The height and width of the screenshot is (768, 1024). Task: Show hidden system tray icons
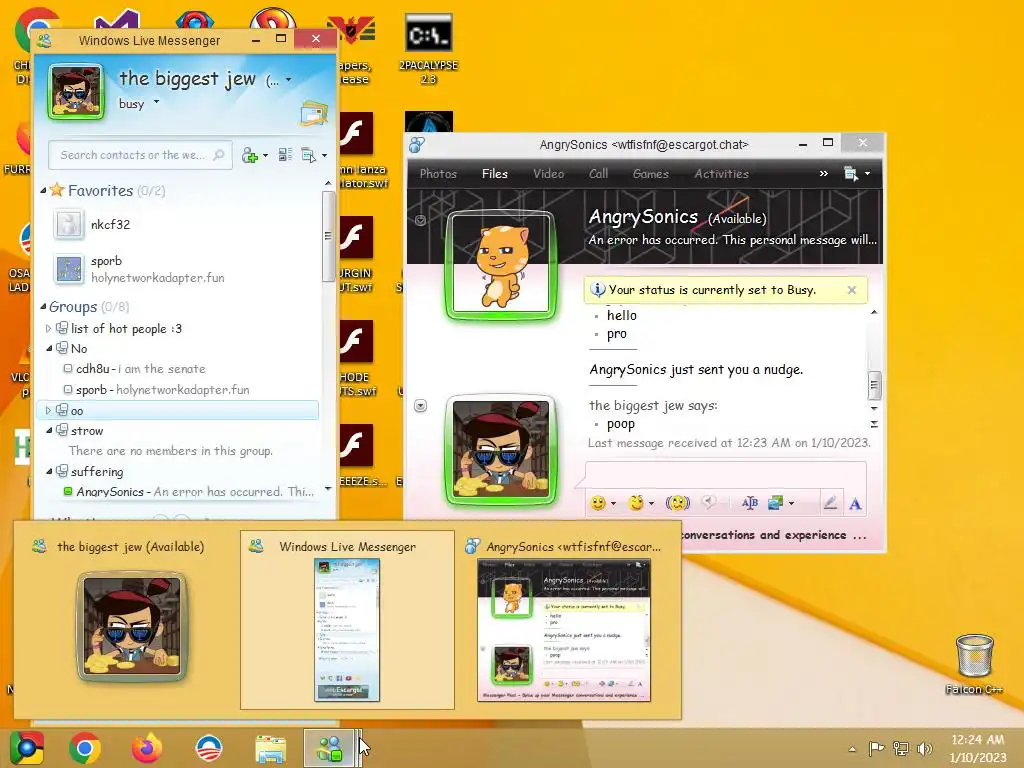pos(852,749)
